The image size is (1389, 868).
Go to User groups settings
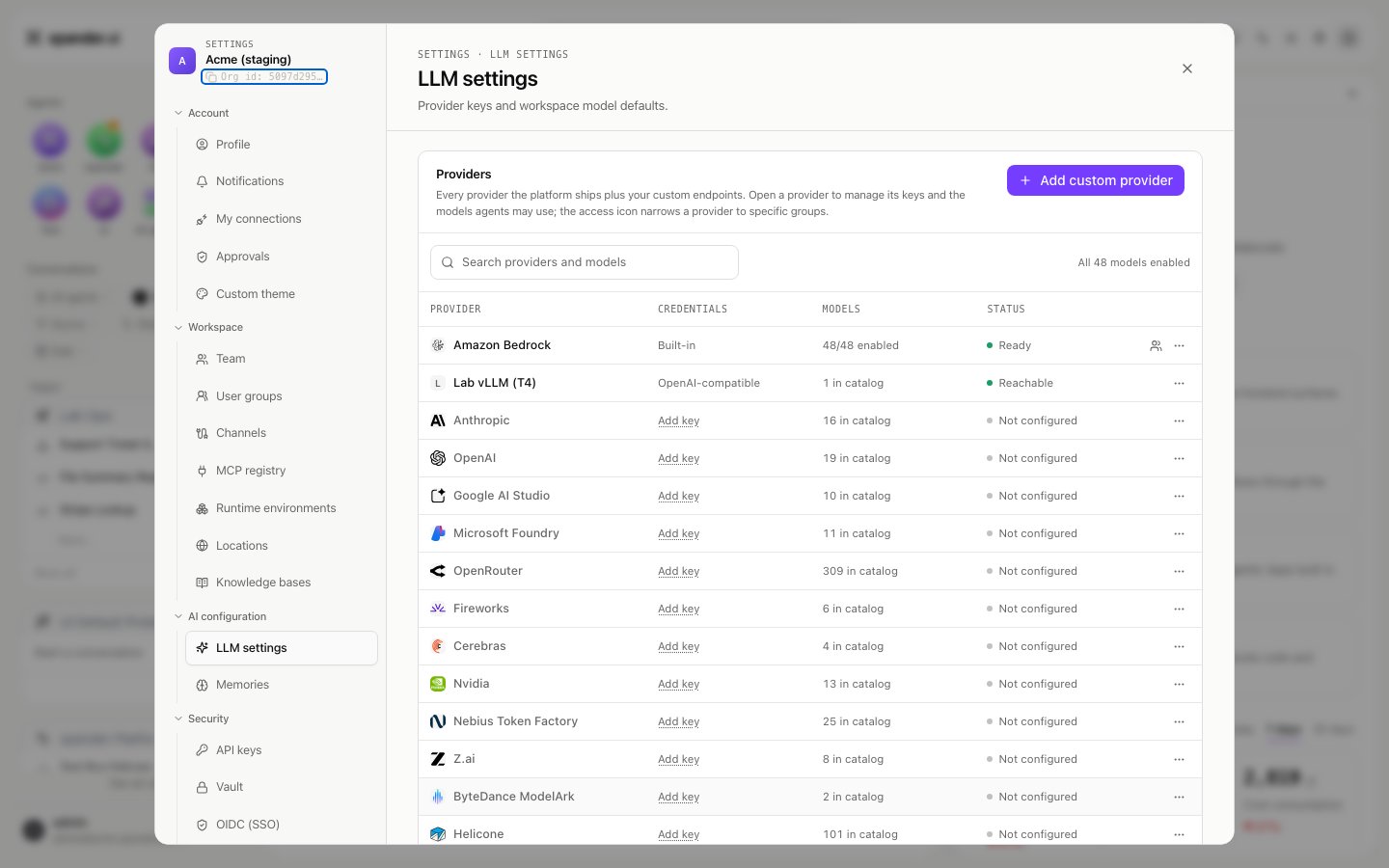pos(282,396)
